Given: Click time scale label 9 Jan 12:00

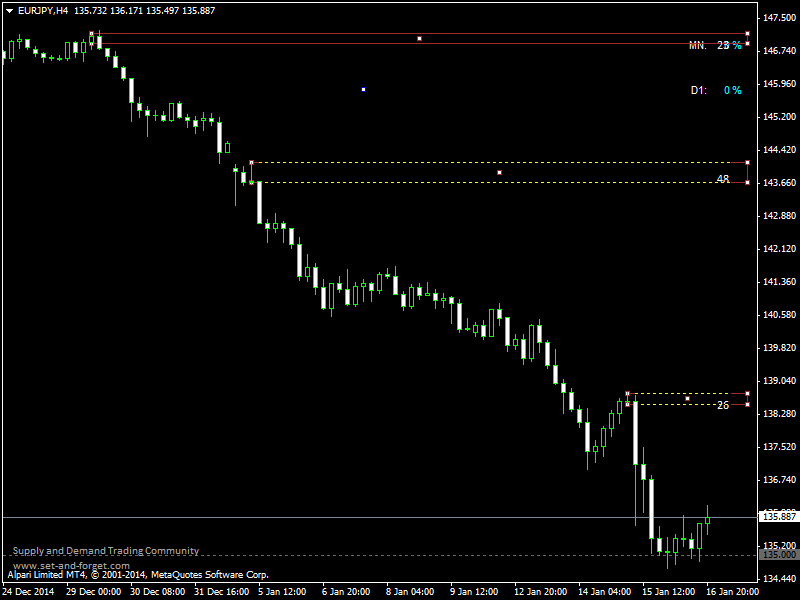Looking at the screenshot, I should pyautogui.click(x=474, y=592).
